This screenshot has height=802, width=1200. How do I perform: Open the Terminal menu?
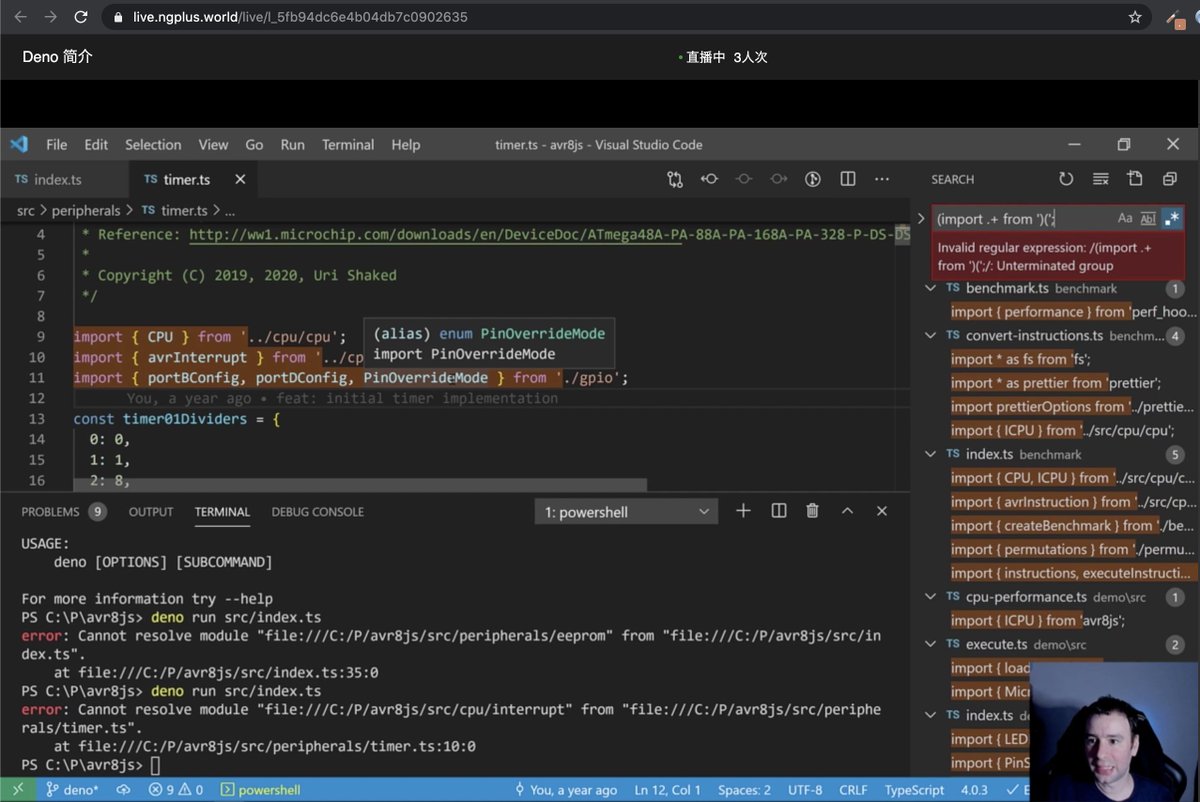point(347,144)
